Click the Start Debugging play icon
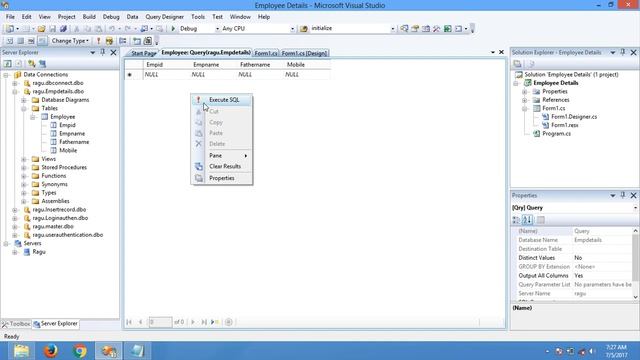Screen dimensions: 640x360 pyautogui.click(x=173, y=29)
